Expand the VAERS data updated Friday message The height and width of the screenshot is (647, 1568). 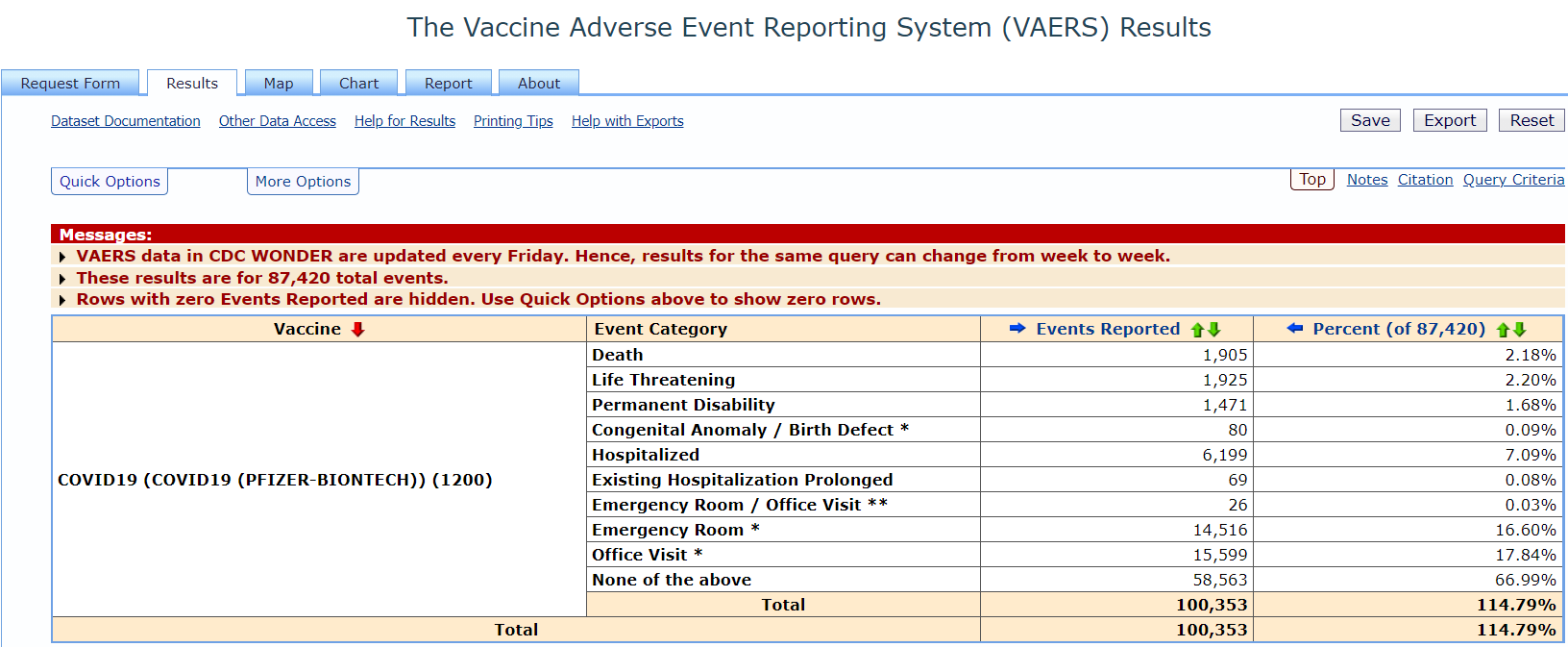(x=62, y=257)
